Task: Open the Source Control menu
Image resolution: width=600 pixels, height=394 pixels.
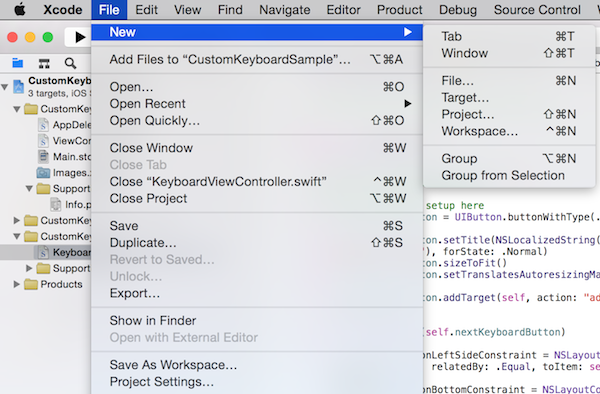Action: click(x=537, y=9)
